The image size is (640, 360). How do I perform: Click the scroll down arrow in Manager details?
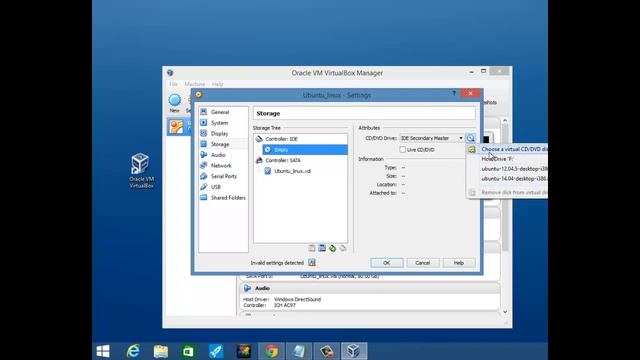point(505,312)
